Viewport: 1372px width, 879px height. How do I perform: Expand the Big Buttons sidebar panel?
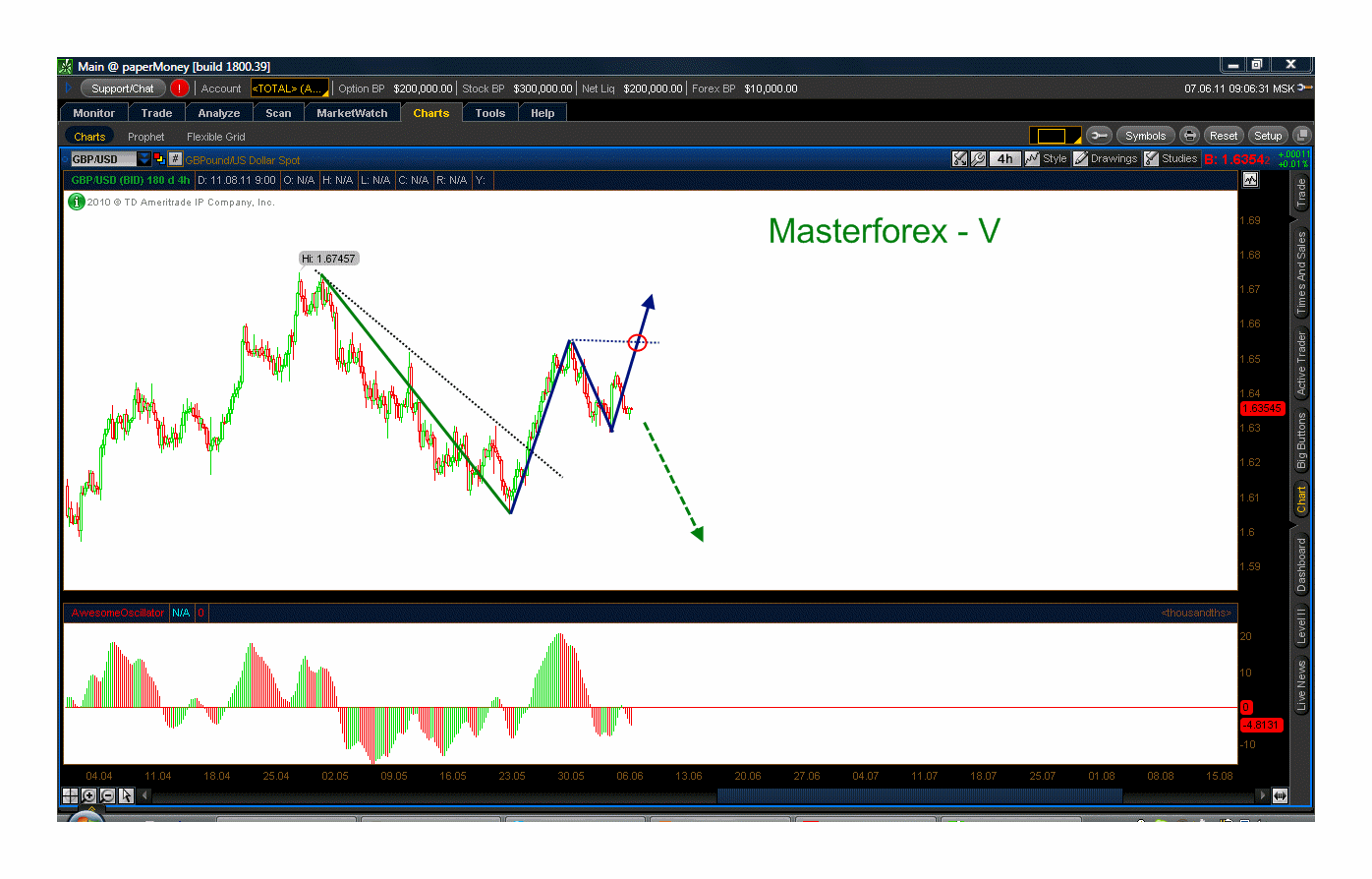point(1301,440)
